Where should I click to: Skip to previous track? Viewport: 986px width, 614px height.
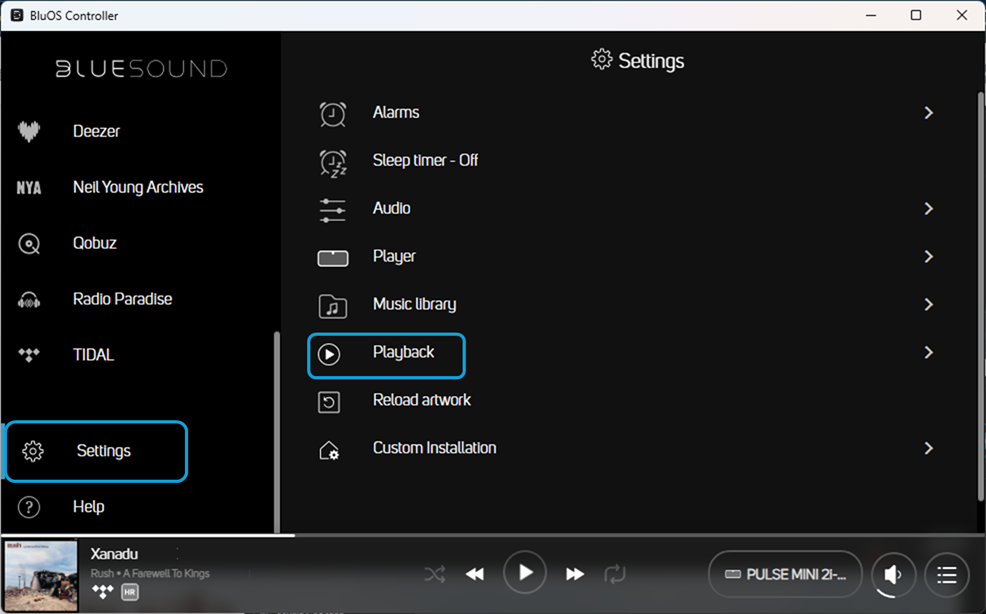point(475,574)
